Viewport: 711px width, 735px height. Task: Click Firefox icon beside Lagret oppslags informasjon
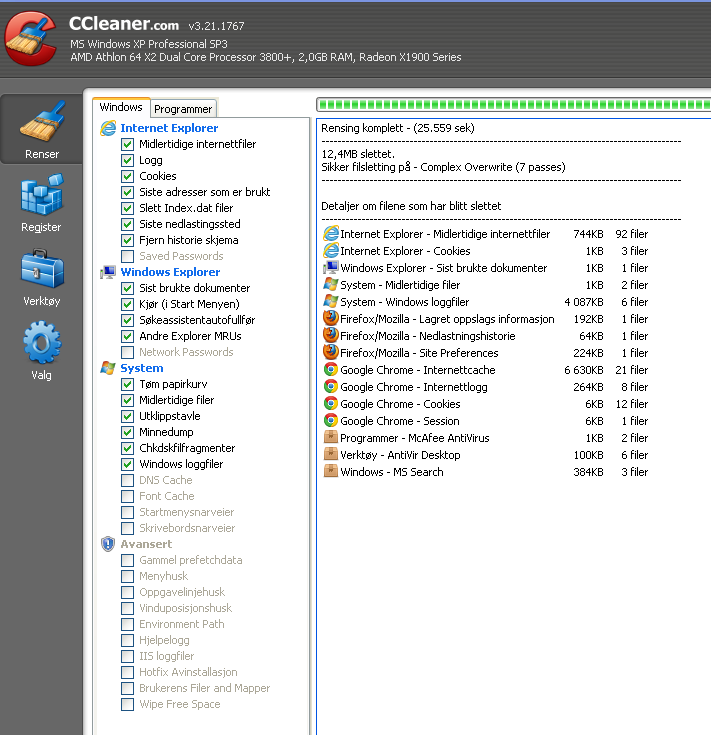click(x=331, y=318)
